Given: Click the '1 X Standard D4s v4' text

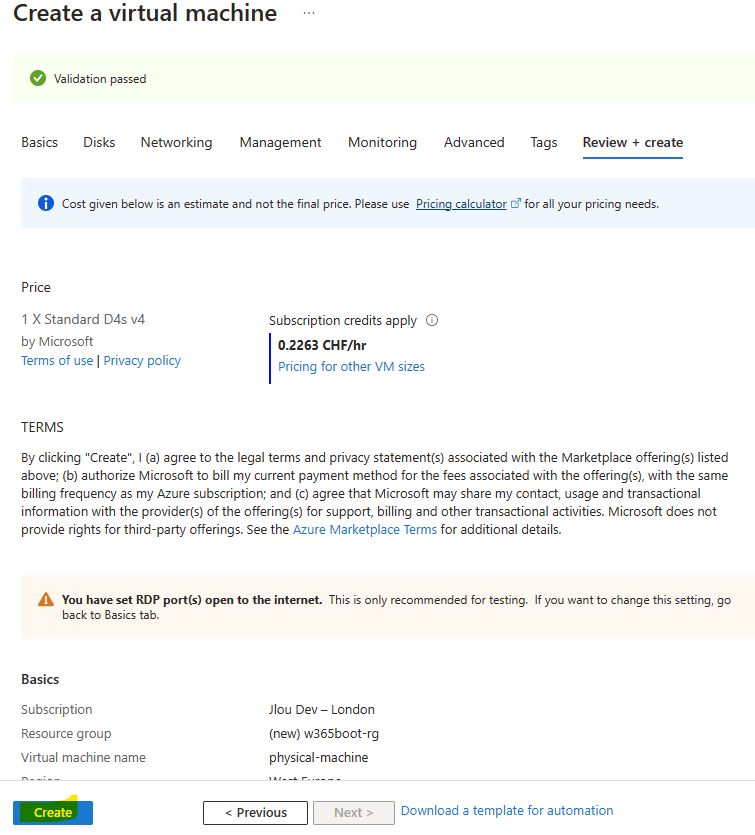Looking at the screenshot, I should pyautogui.click(x=83, y=319).
